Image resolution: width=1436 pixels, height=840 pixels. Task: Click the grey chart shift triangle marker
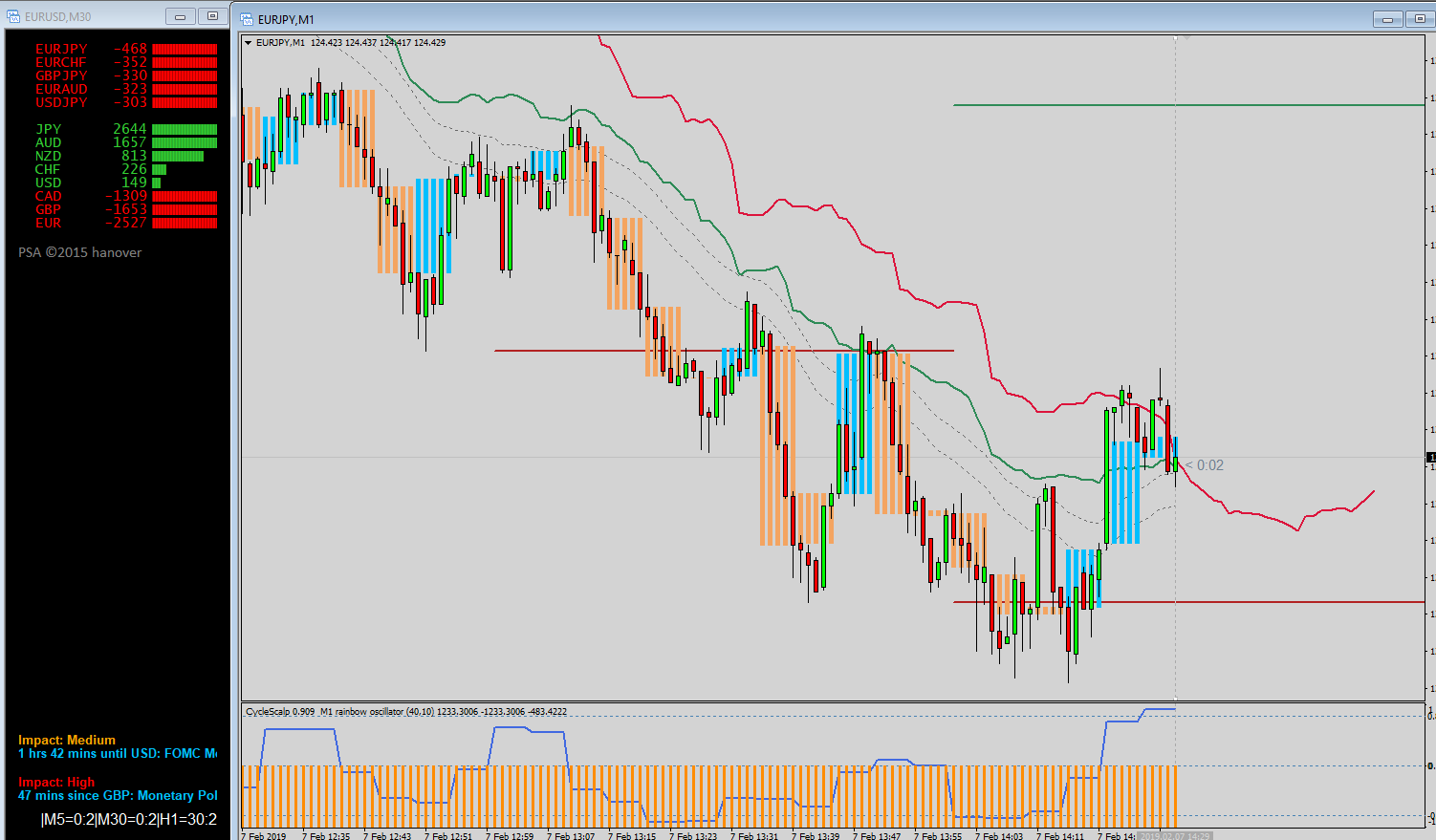1186,38
